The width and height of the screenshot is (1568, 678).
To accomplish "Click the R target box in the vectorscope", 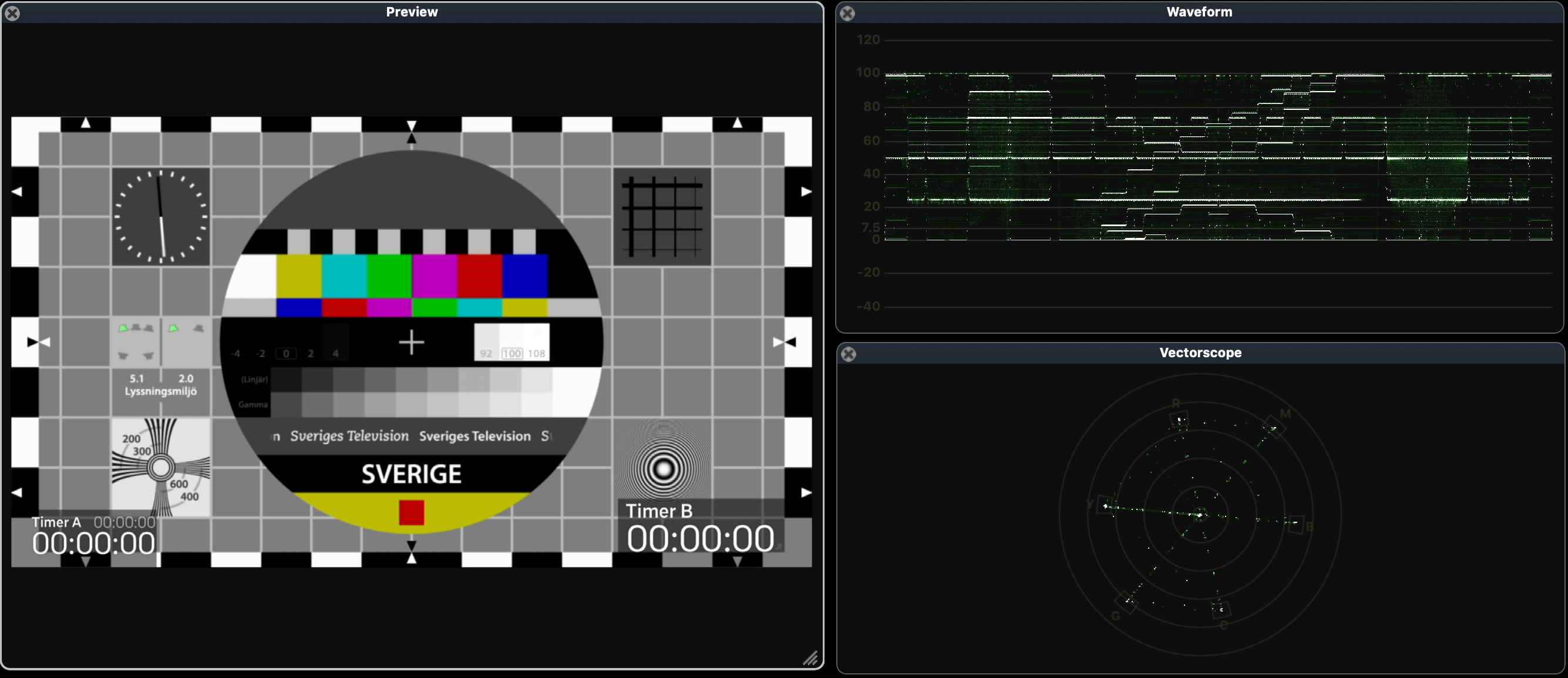I will pyautogui.click(x=1179, y=420).
